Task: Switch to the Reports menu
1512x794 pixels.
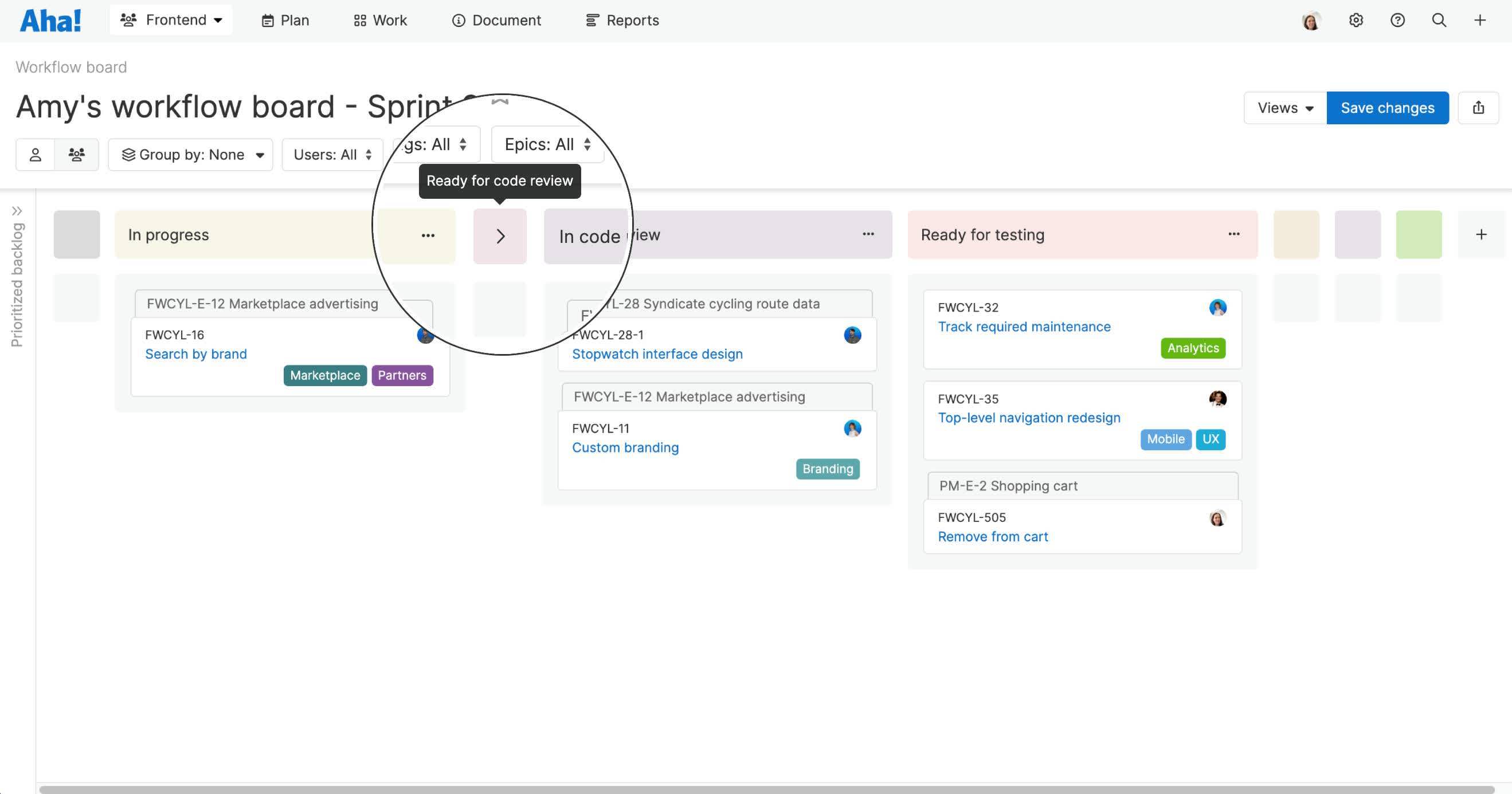Action: tap(621, 20)
